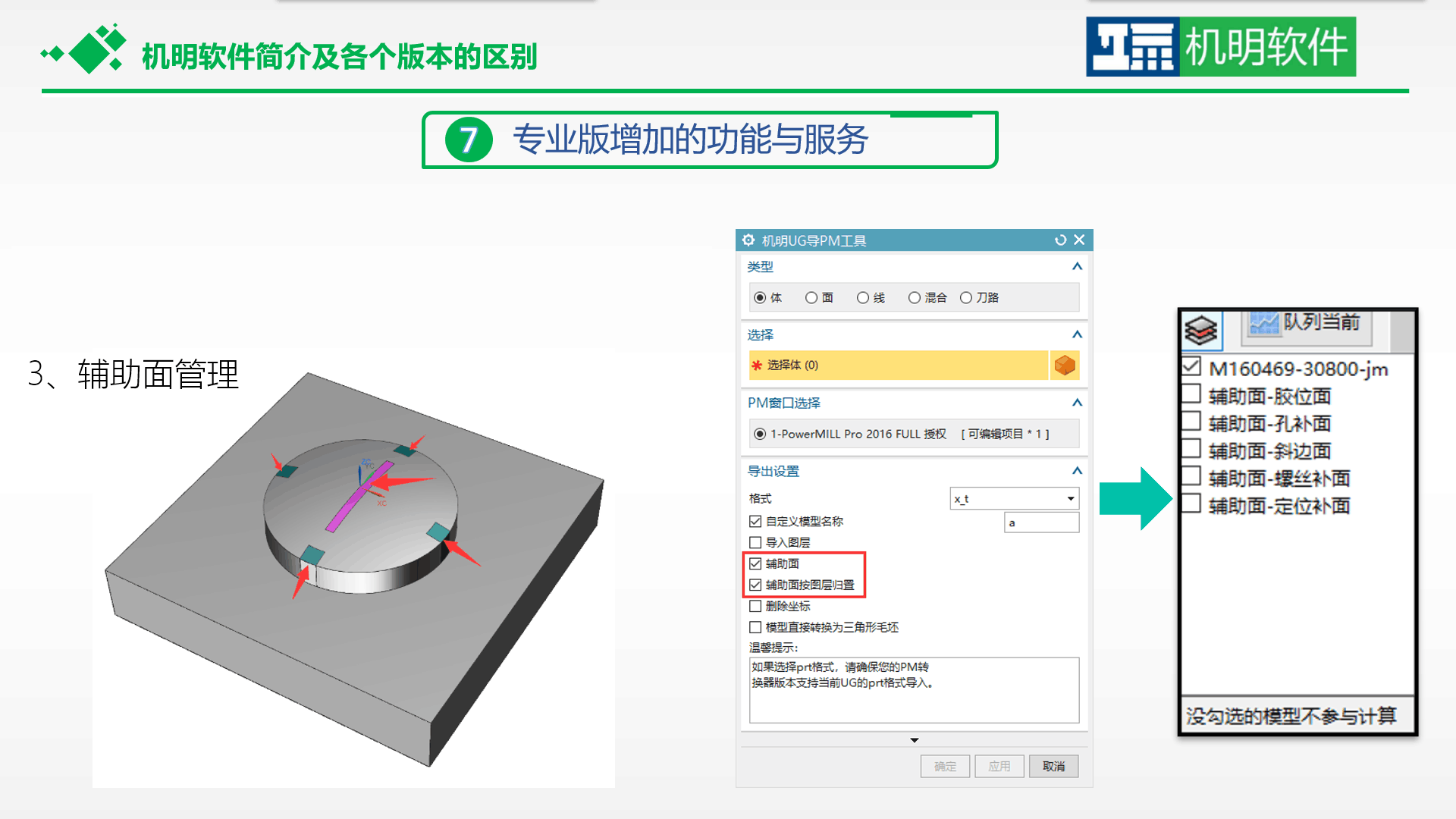1456x819 pixels.
Task: Click the layers stack icon in PowerMILL panel
Action: (1201, 331)
